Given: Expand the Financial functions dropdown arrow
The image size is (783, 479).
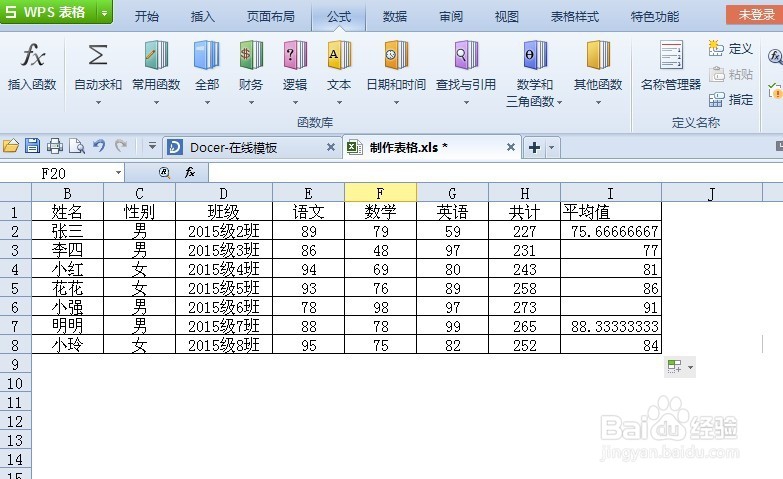Looking at the screenshot, I should (251, 102).
